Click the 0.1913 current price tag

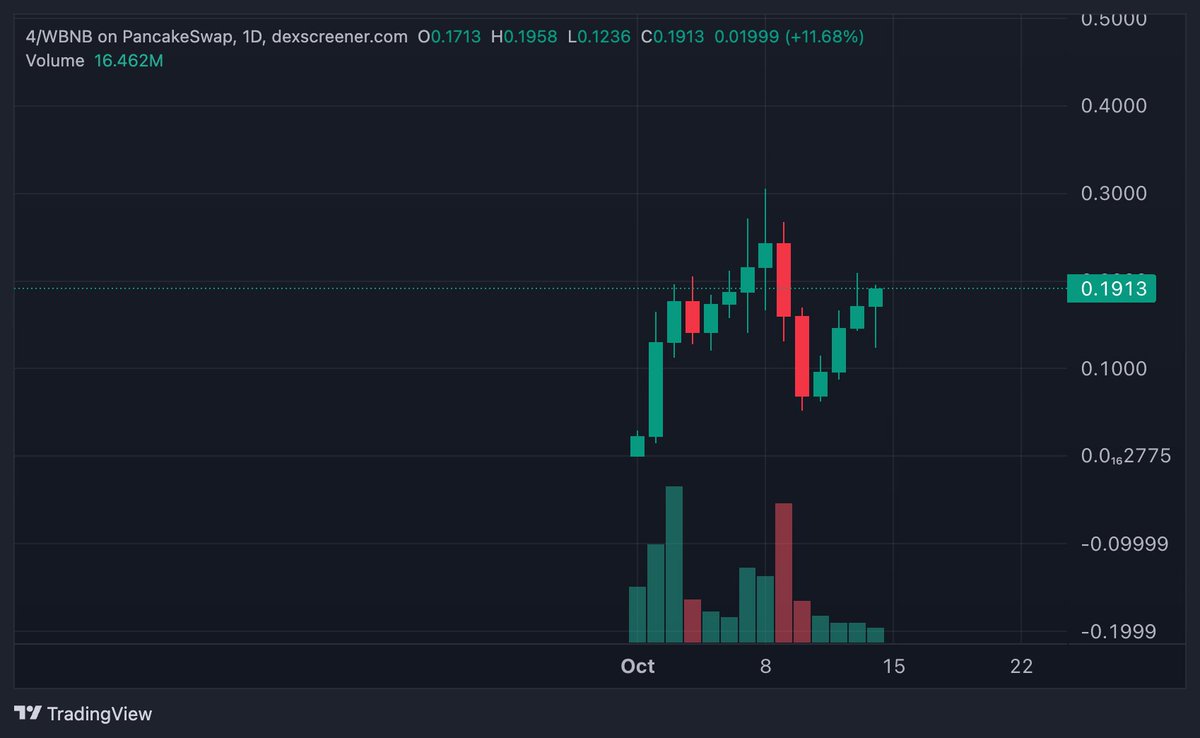pyautogui.click(x=1112, y=289)
